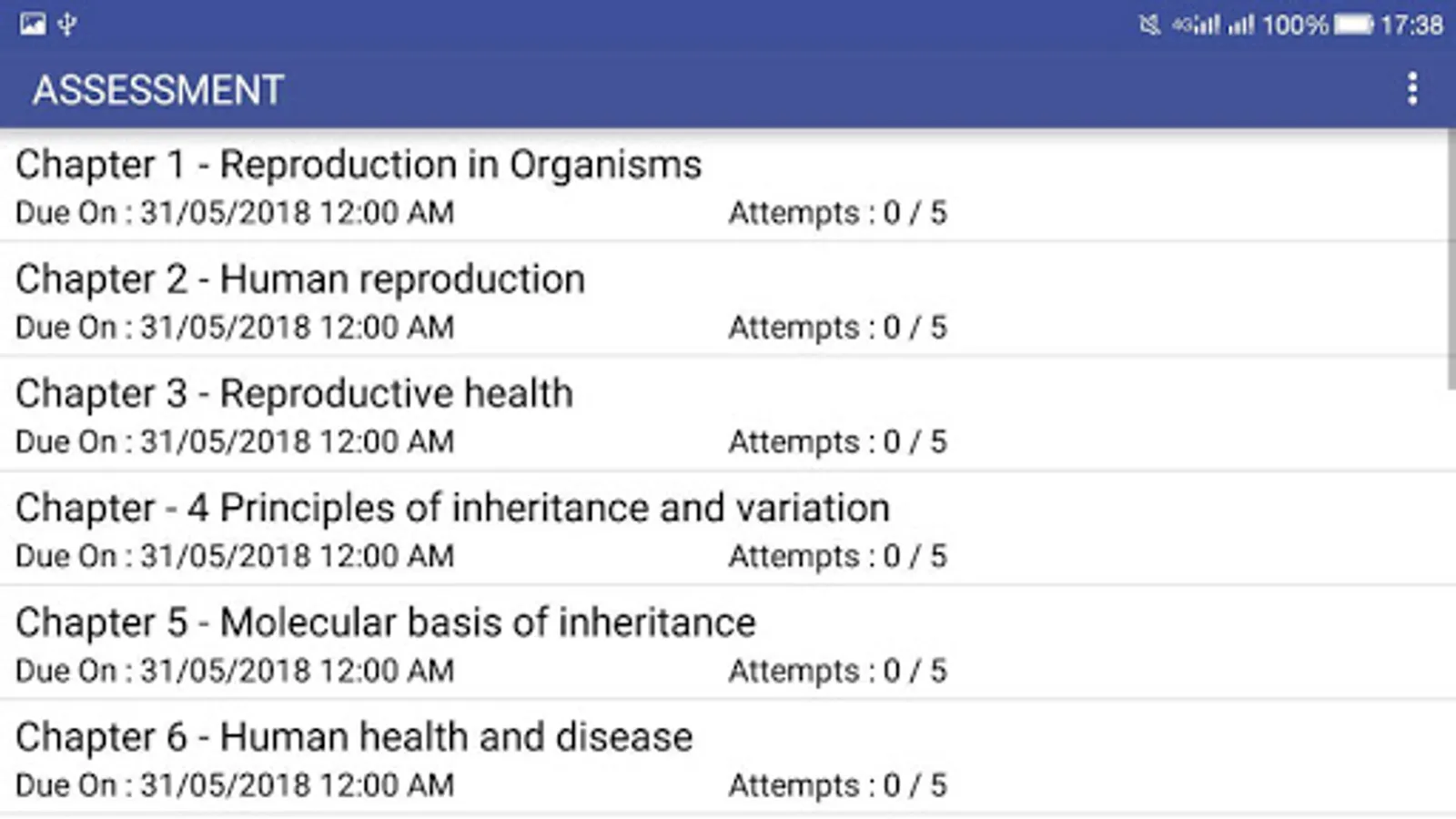Open Chapter 6 - Human health and disease

coord(354,738)
